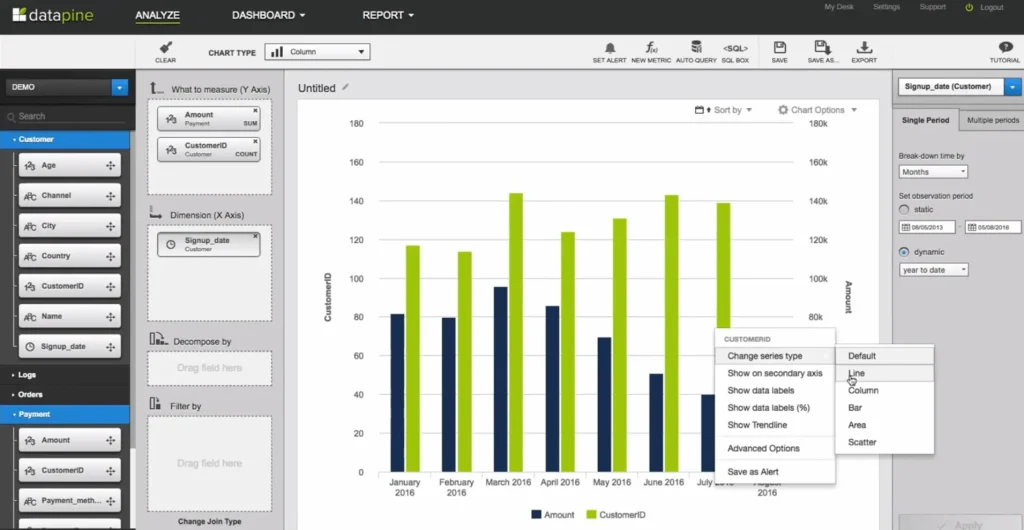Viewport: 1024px width, 530px height.
Task: Click the Export download icon
Action: click(864, 47)
